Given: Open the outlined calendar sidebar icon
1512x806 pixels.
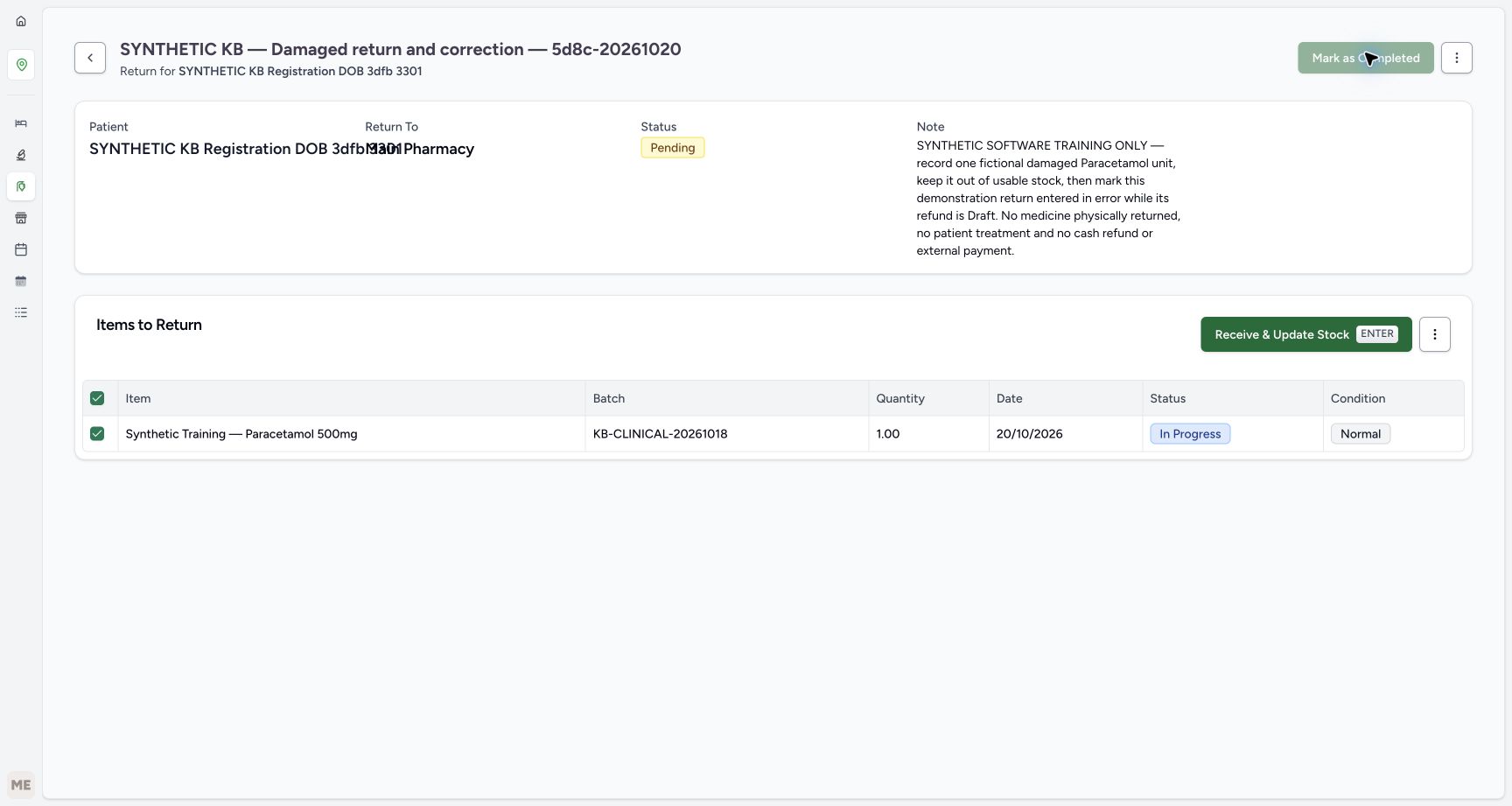Looking at the screenshot, I should (x=21, y=249).
